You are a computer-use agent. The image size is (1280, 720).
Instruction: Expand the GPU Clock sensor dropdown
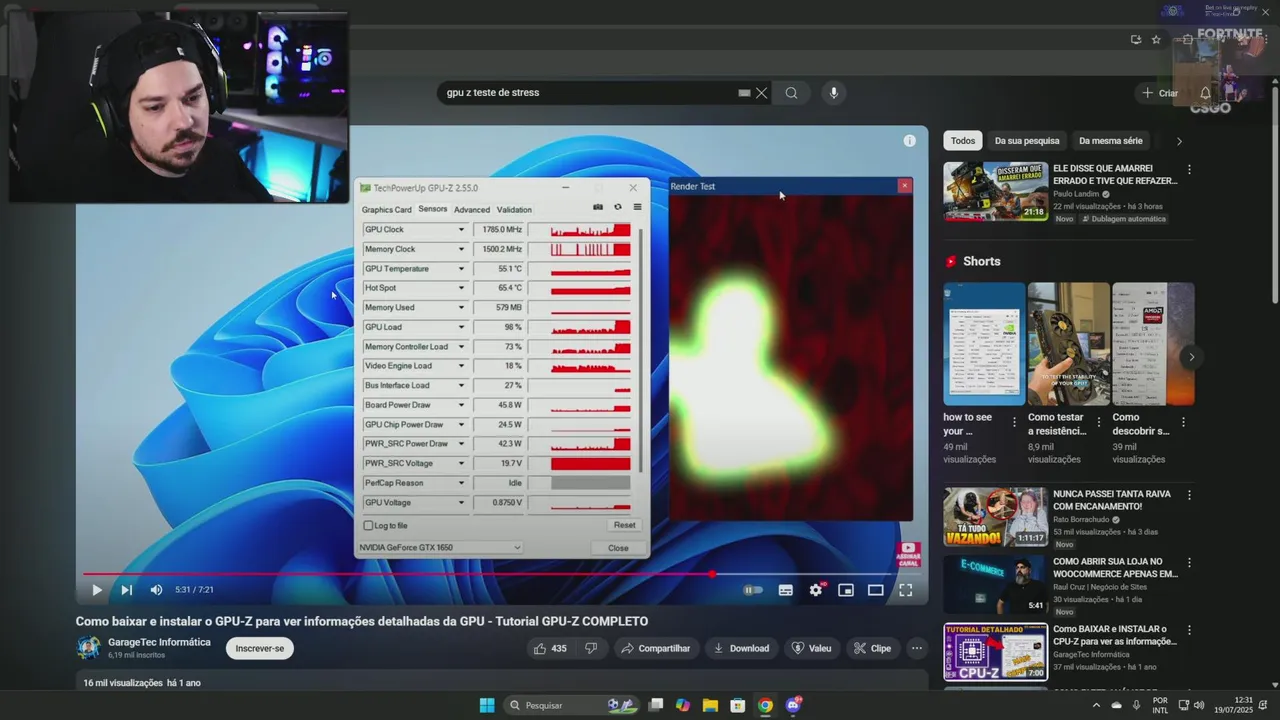pos(461,230)
